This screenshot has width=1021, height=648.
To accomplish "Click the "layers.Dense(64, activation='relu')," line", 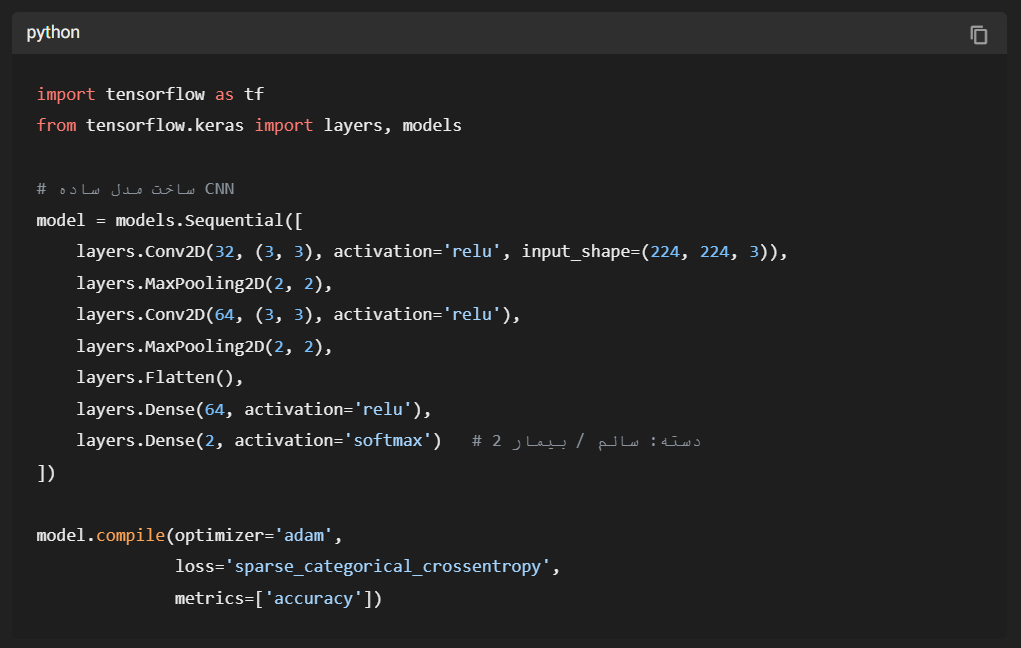I will tap(254, 409).
